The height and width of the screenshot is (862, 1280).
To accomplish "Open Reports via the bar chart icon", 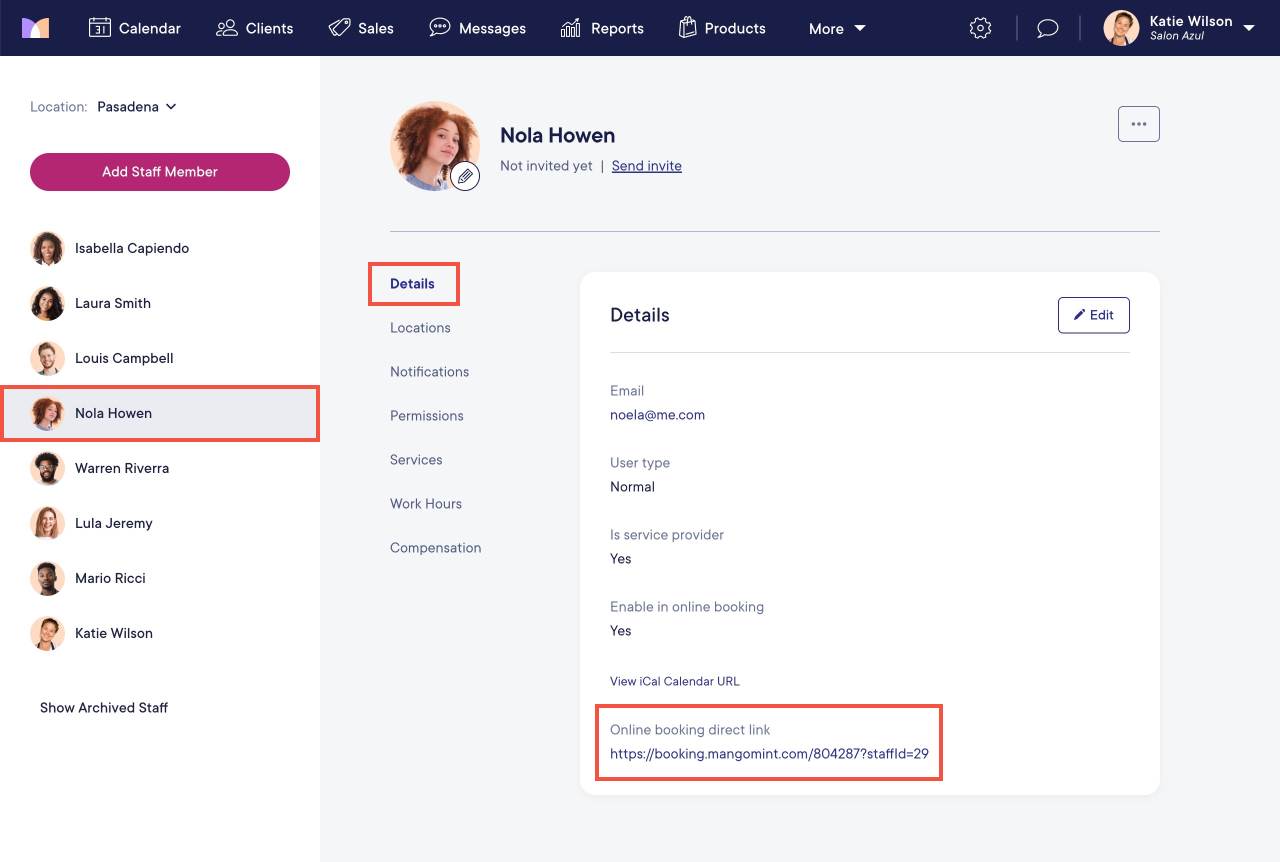I will click(570, 28).
